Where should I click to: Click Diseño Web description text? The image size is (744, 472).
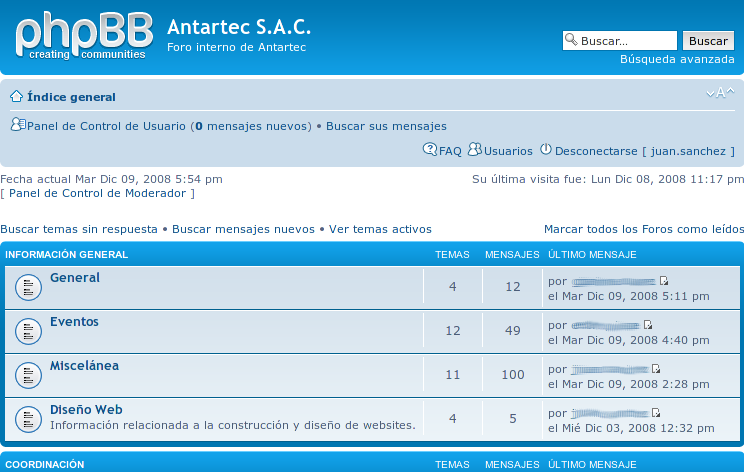233,426
